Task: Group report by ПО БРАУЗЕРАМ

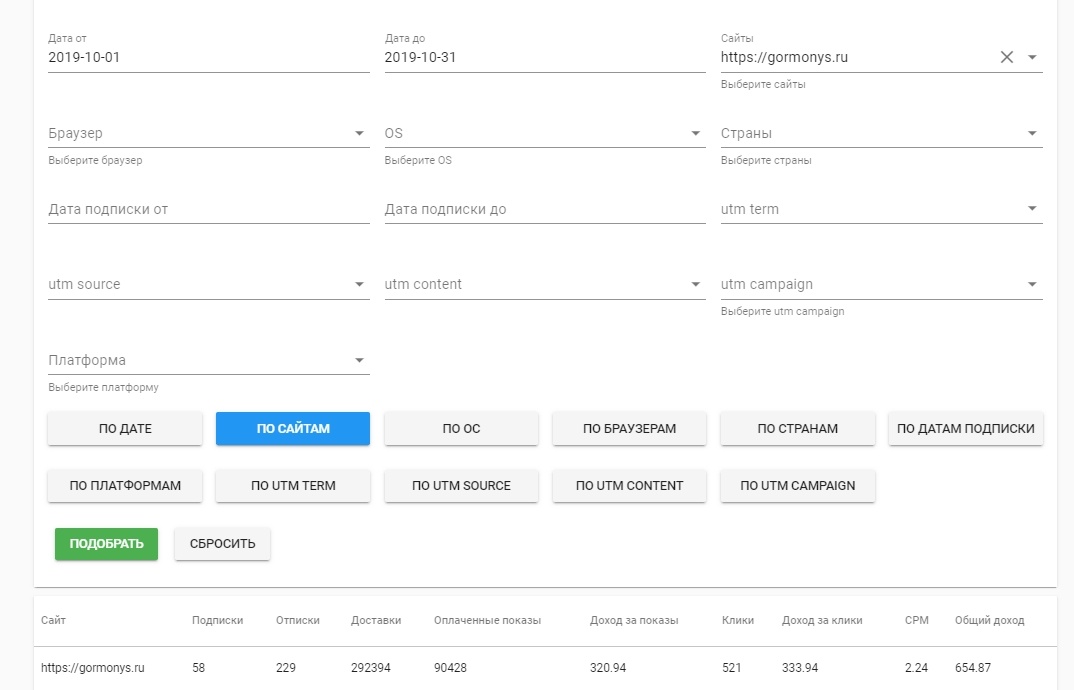Action: tap(629, 428)
